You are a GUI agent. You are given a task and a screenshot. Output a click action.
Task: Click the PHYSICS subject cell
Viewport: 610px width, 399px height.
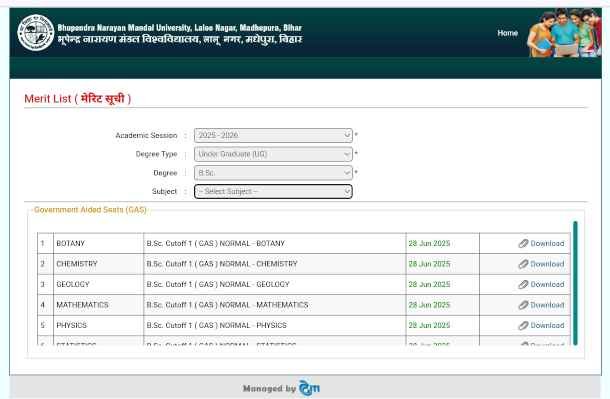pyautogui.click(x=98, y=325)
